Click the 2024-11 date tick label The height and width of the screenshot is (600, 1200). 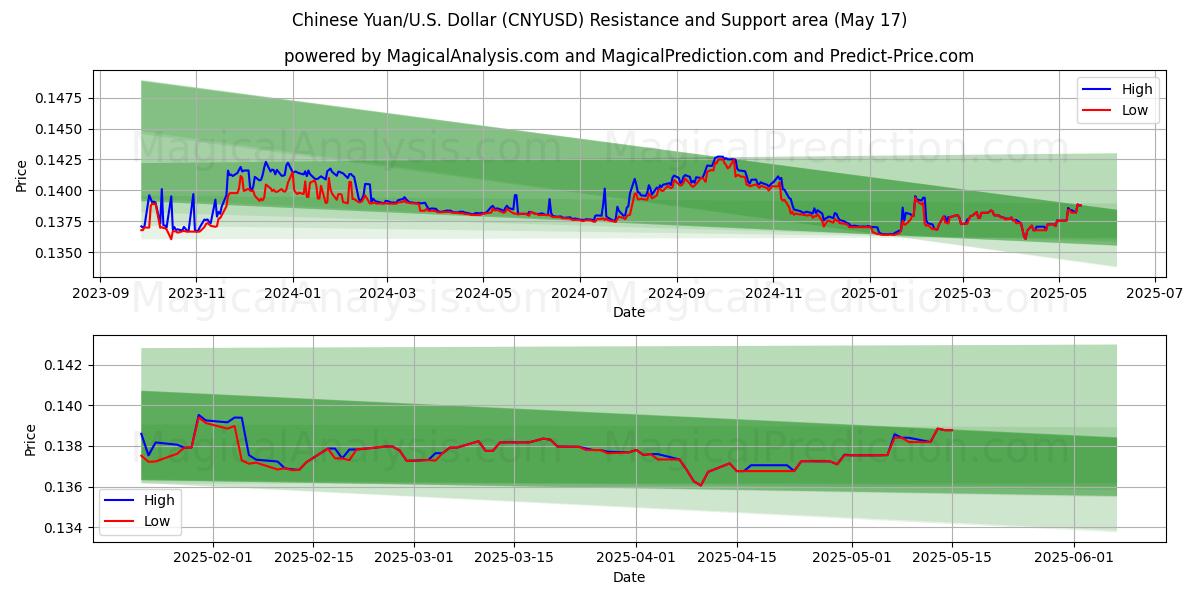pos(773,294)
